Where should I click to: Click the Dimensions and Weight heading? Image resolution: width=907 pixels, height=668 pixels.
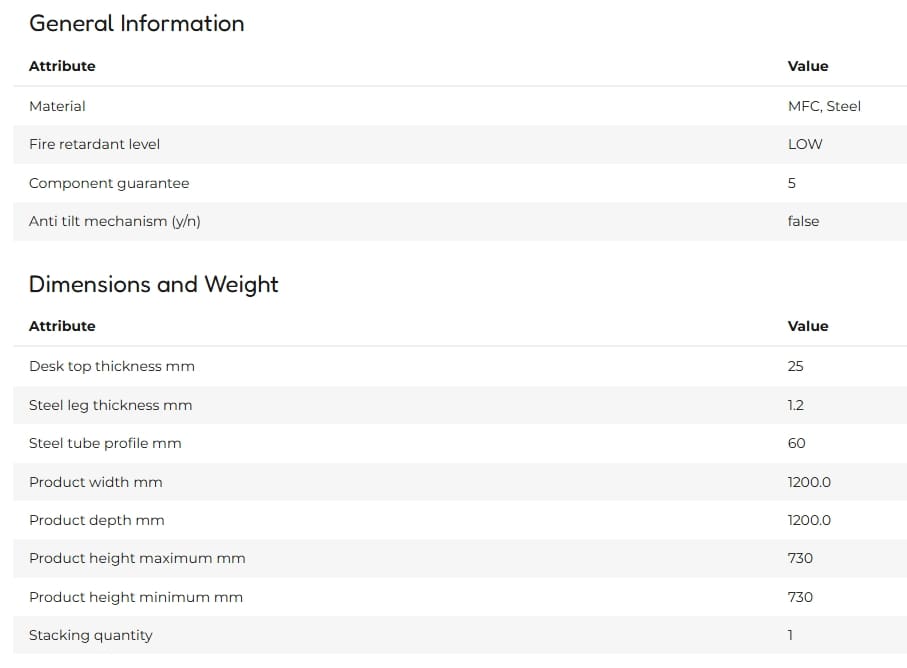click(x=153, y=285)
